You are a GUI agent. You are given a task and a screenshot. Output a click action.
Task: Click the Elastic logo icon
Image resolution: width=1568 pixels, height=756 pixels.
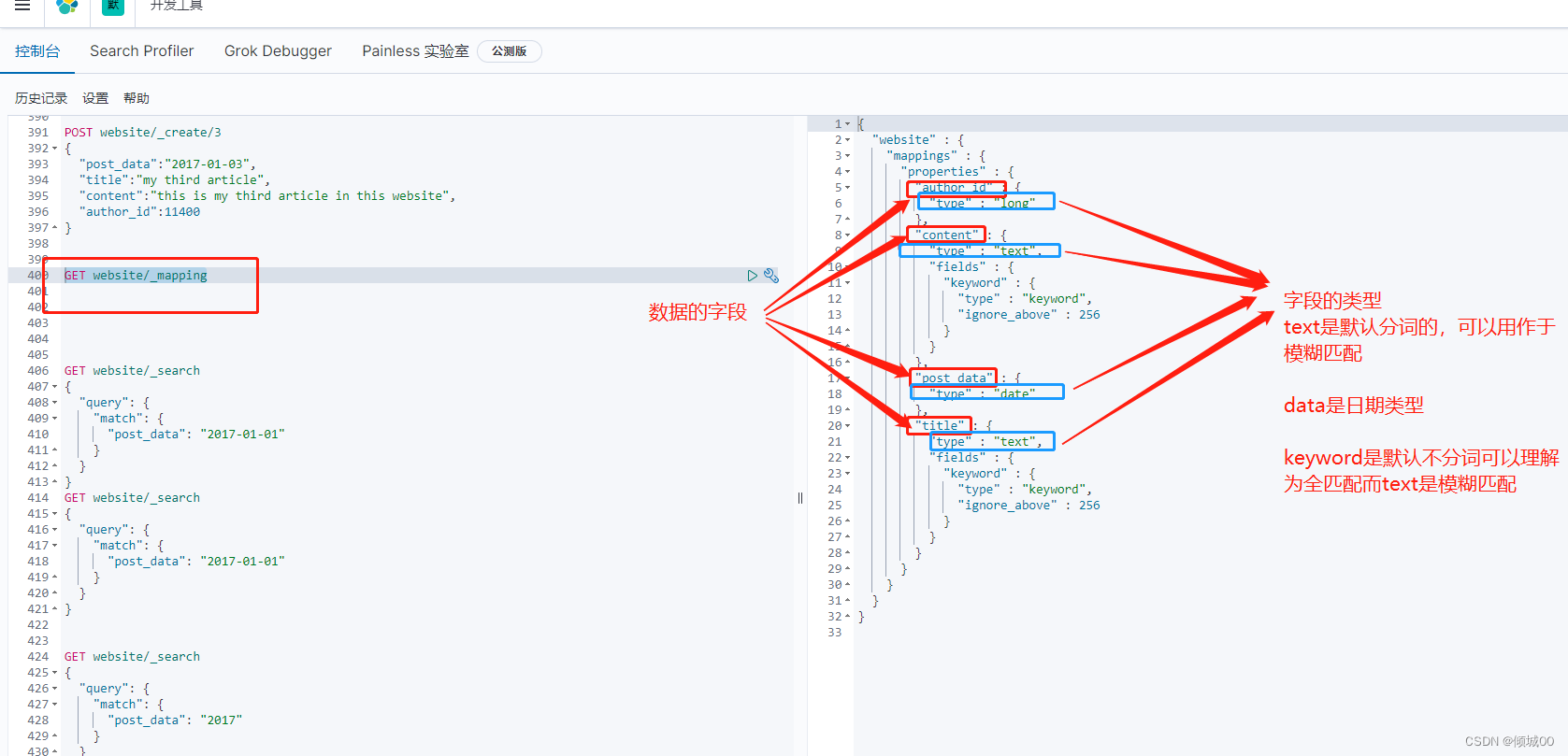[67, 7]
